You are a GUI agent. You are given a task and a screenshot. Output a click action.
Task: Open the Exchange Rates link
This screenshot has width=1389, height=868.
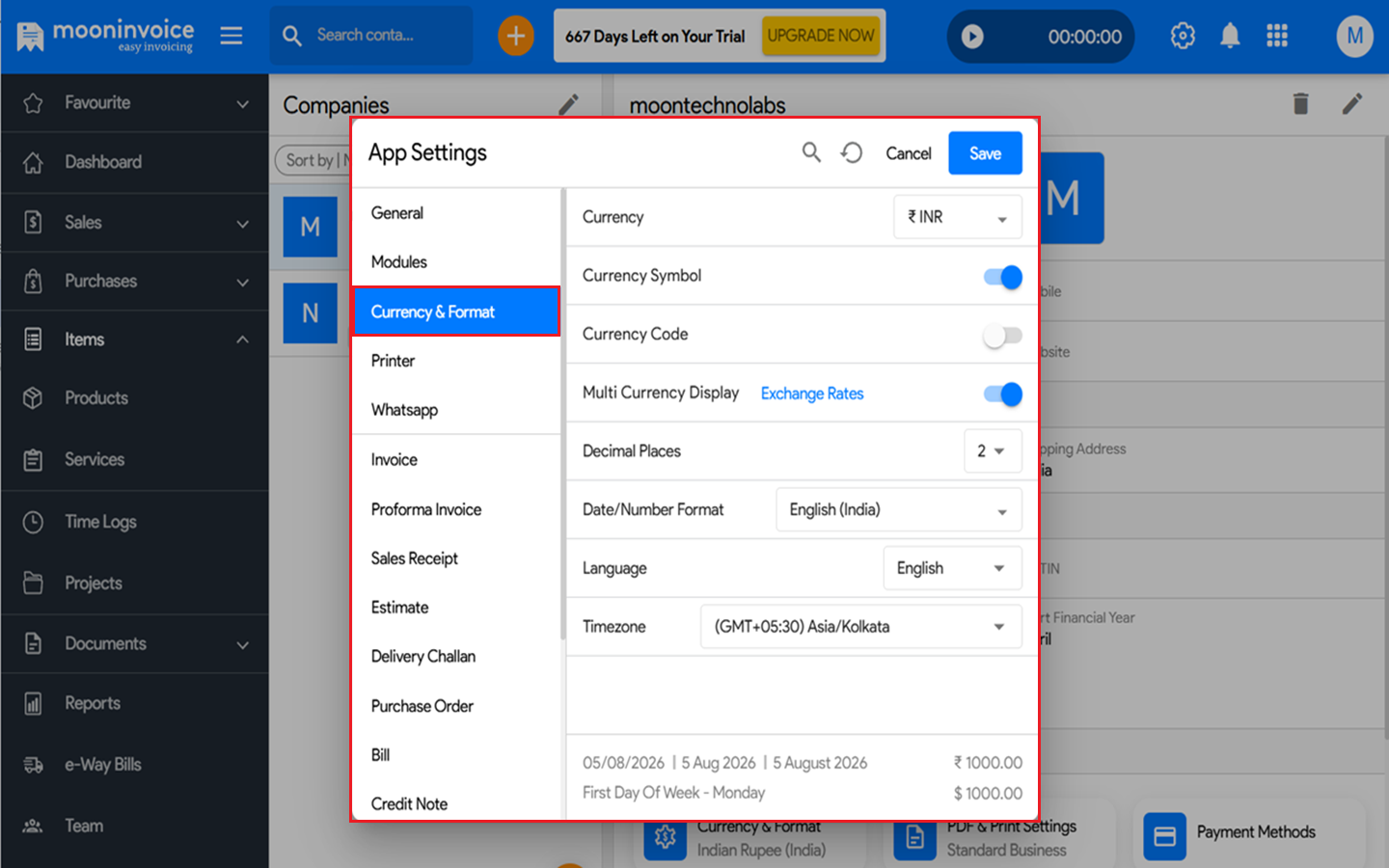click(x=812, y=393)
